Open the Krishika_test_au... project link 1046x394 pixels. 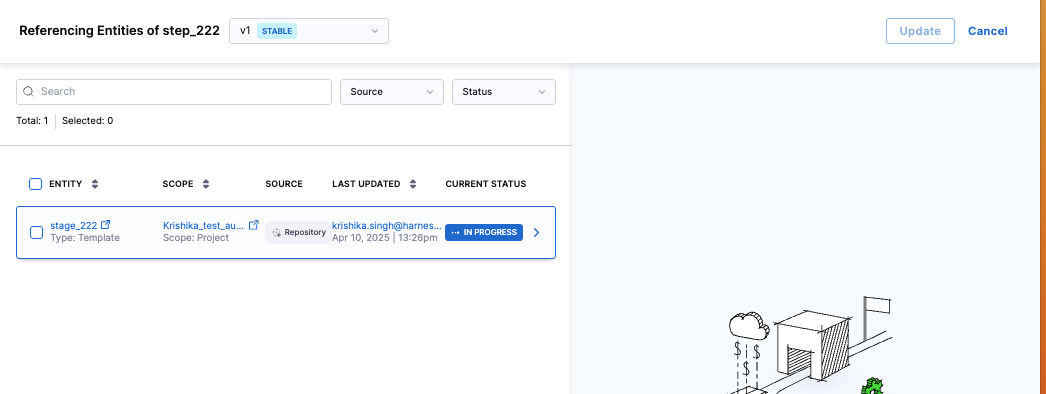click(203, 225)
